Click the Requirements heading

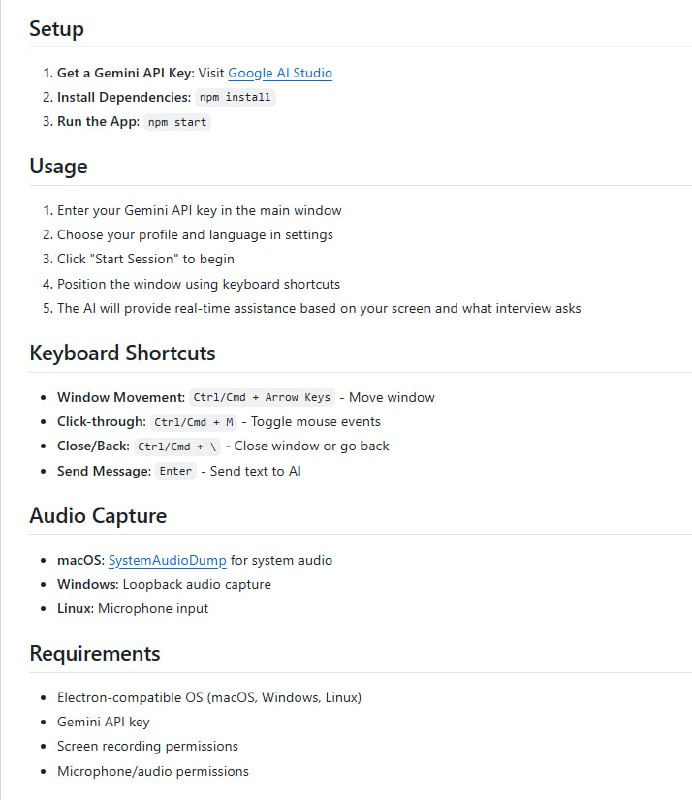coord(95,654)
